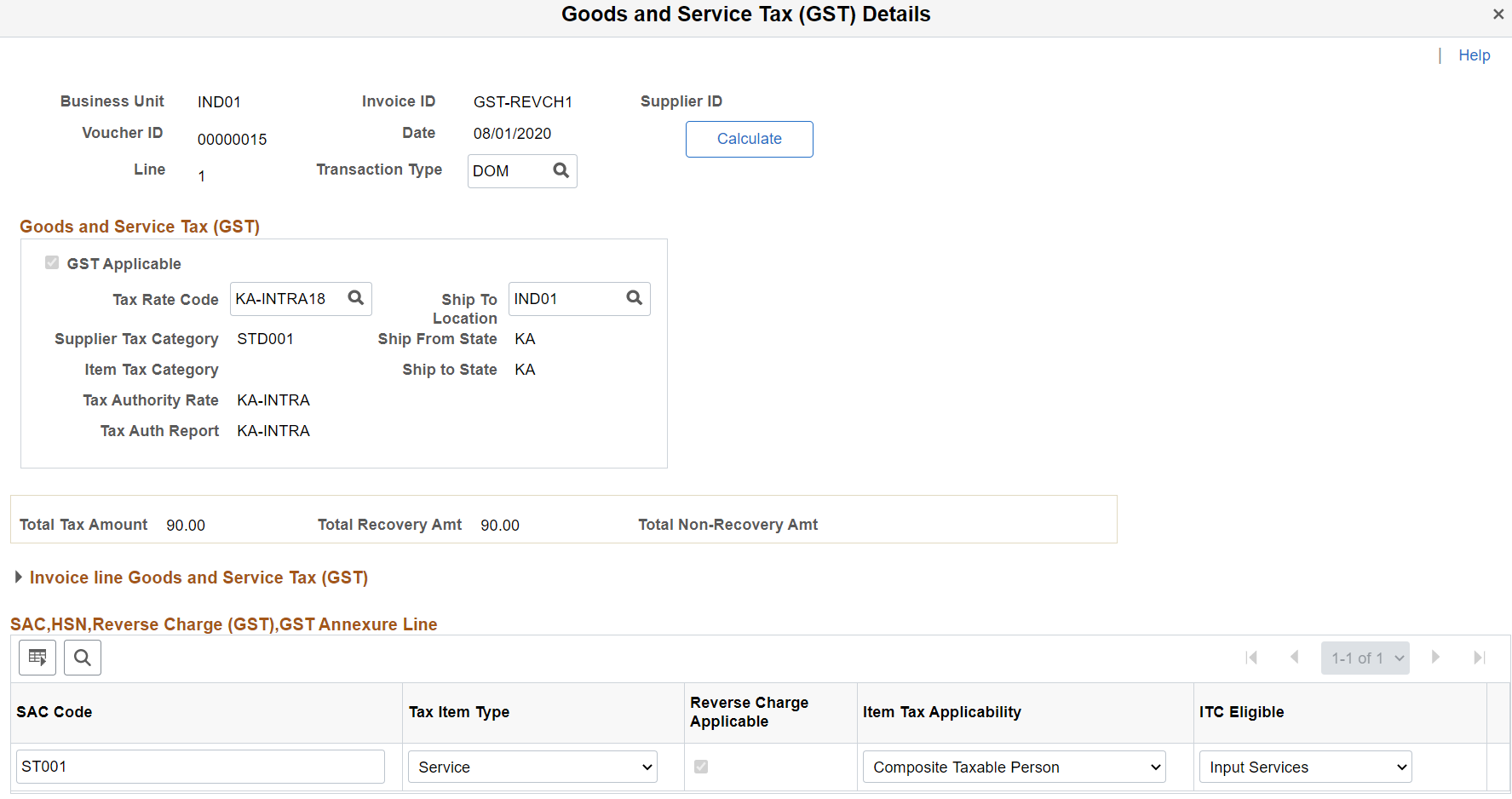1512x799 pixels.
Task: Click inside the SAC Code field showing ST001
Action: coord(199,767)
